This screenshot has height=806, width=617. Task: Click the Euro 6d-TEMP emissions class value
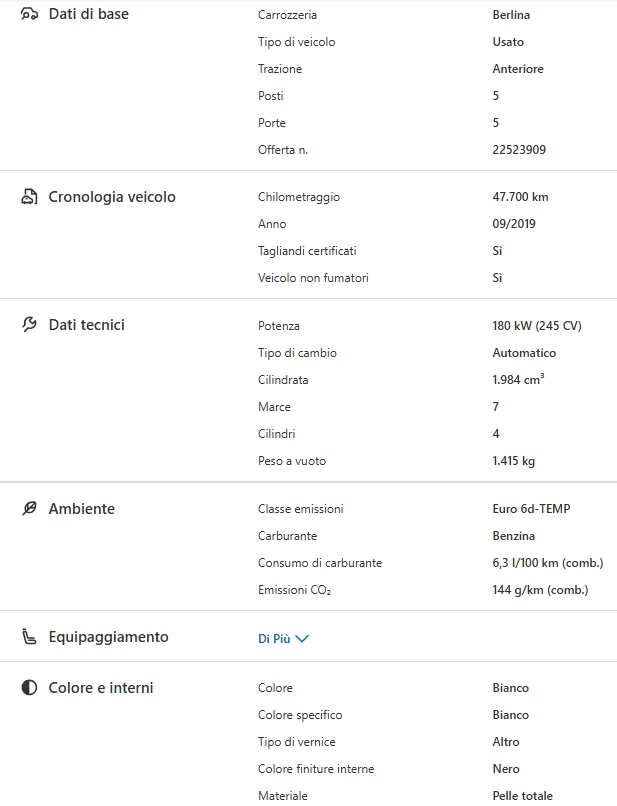pyautogui.click(x=531, y=509)
